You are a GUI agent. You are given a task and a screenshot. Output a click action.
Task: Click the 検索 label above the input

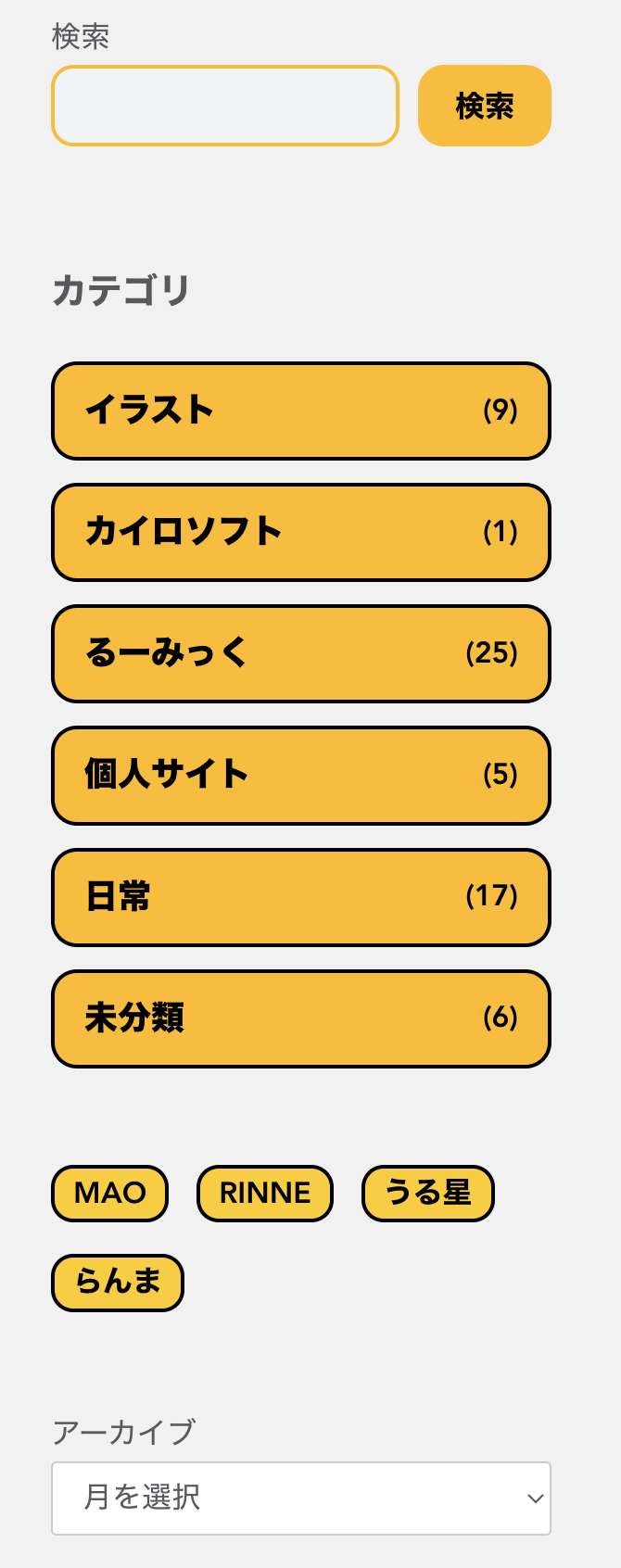coord(81,37)
